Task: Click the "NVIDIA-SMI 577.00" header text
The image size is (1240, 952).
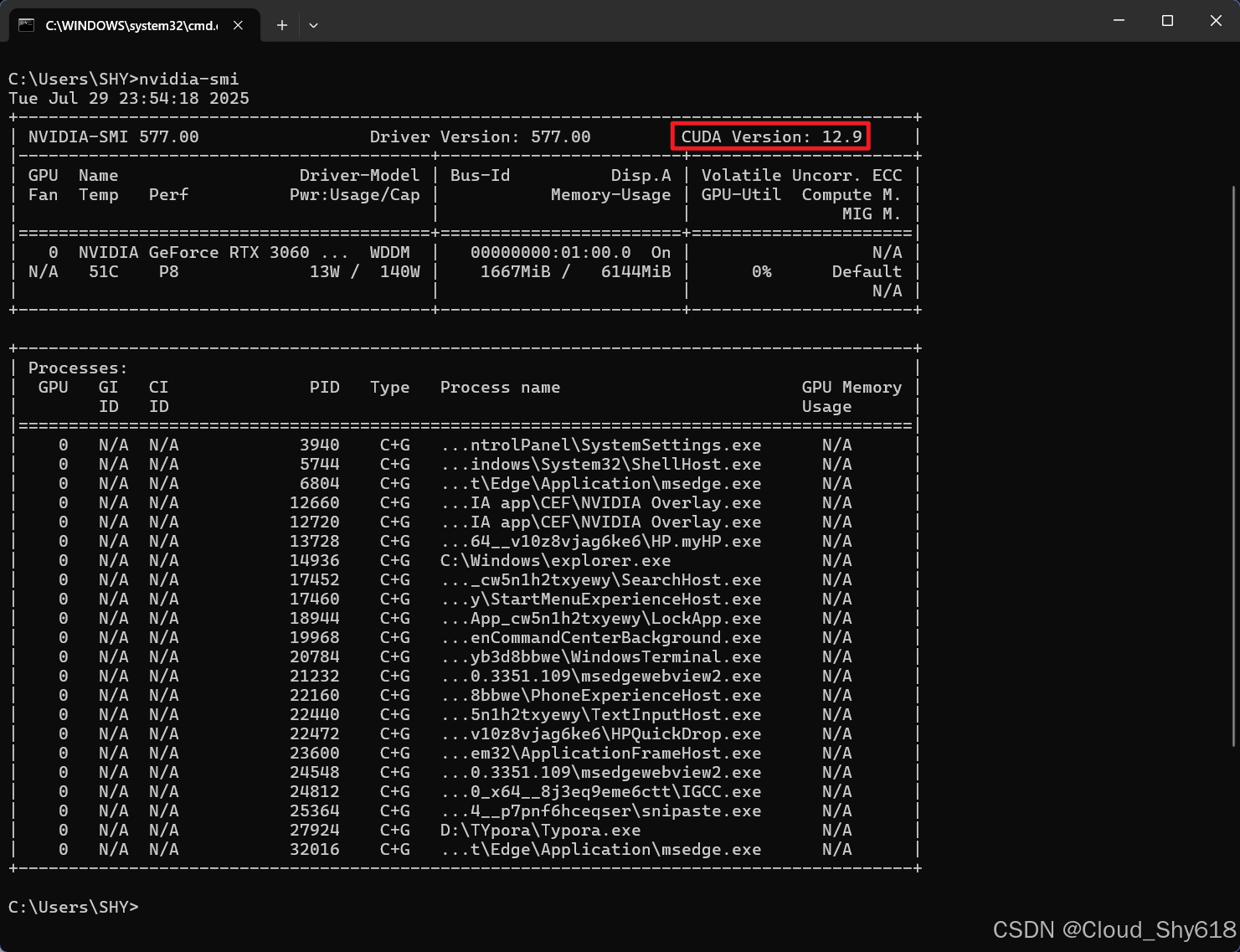Action: point(114,136)
